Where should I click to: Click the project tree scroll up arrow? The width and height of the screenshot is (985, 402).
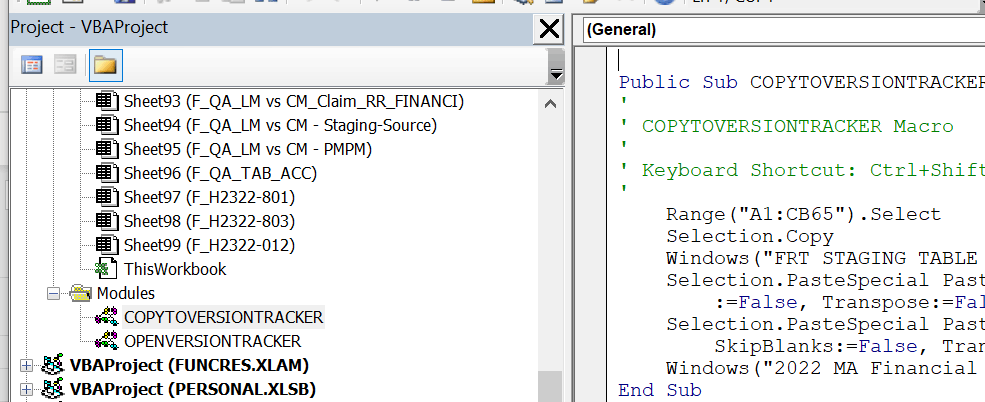coord(550,104)
